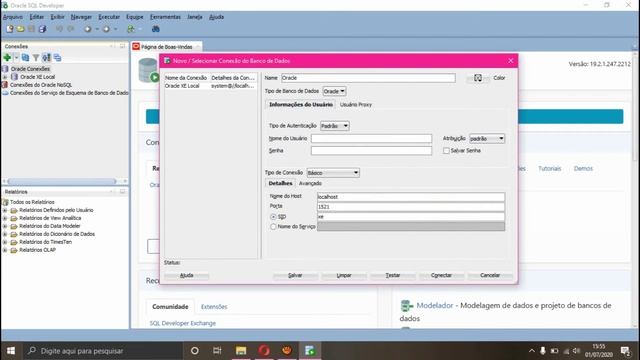This screenshot has width=640, height=360.
Task: Click the Conexões panel horizontal scrollbar
Action: 62,181
